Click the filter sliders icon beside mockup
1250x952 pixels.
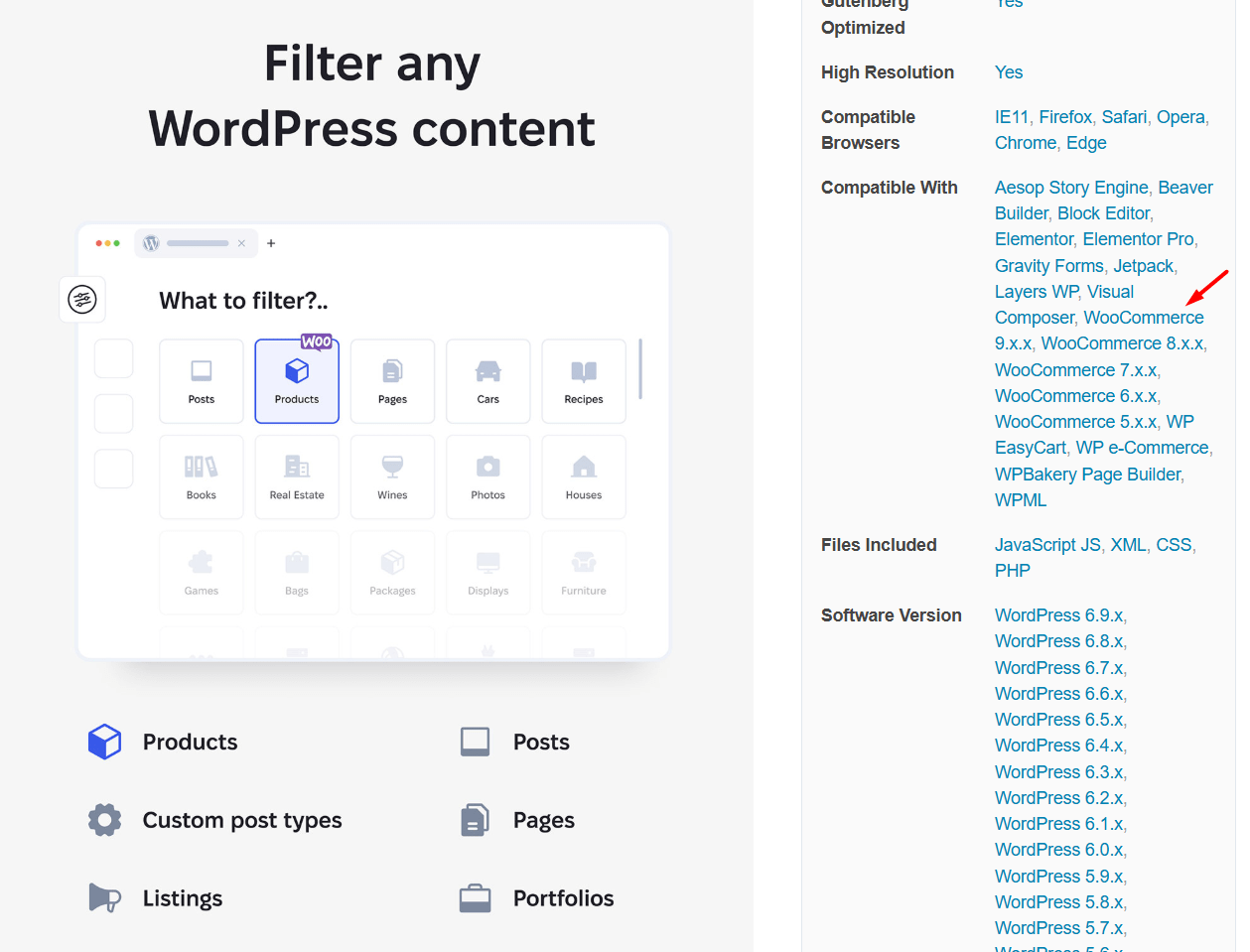[82, 299]
